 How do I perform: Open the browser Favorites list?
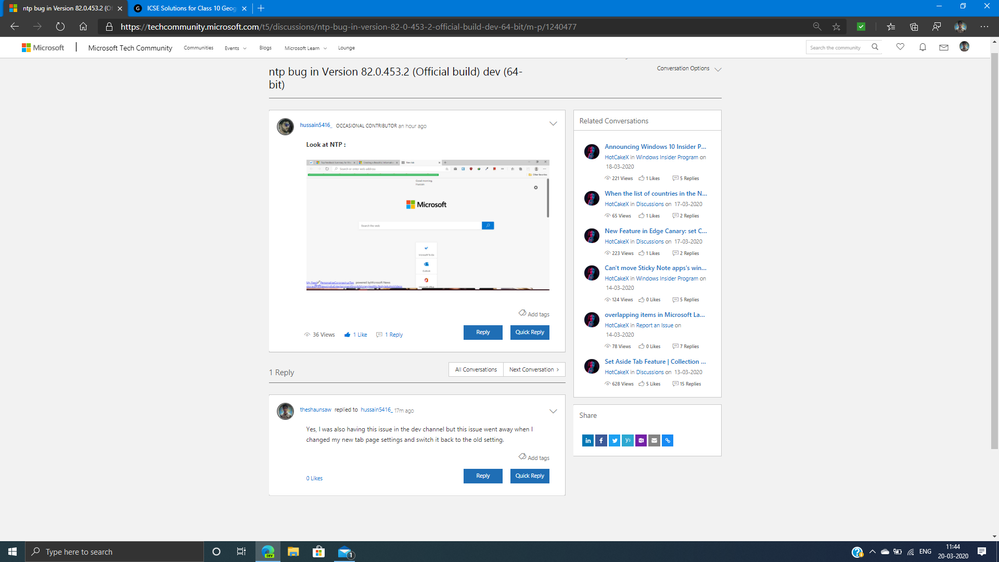tap(891, 27)
